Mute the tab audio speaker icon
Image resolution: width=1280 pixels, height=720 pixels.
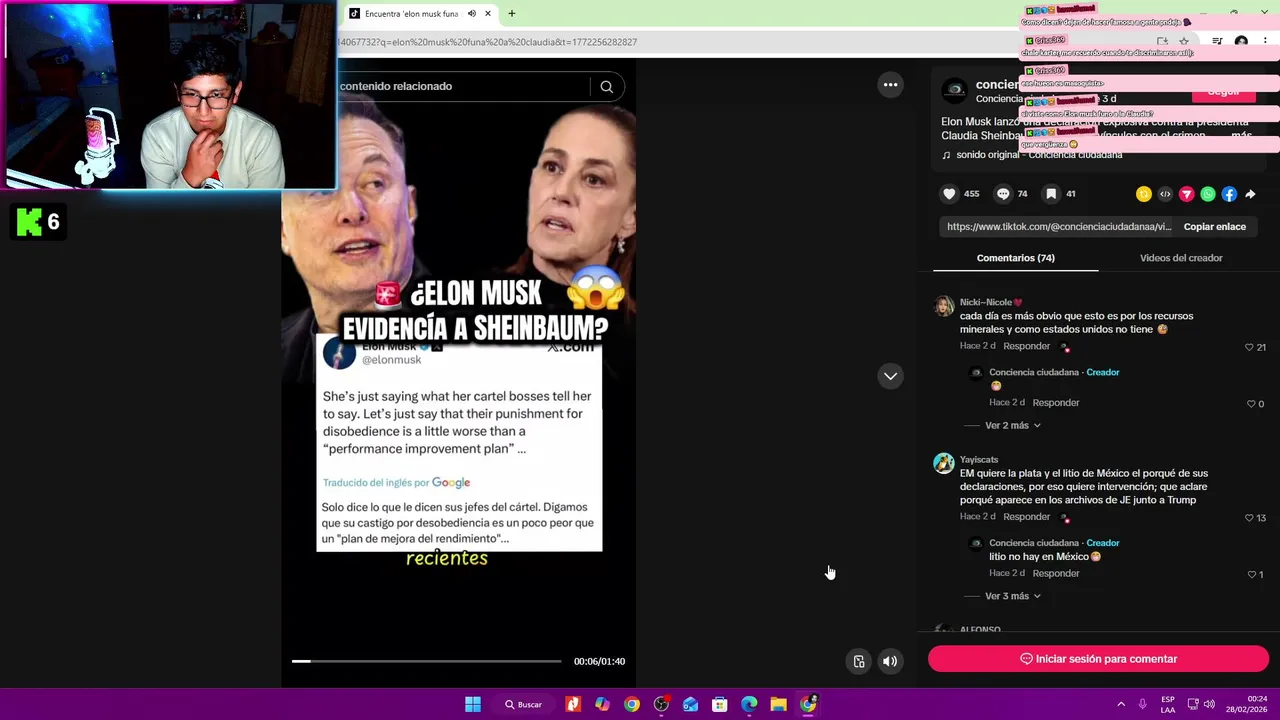pyautogui.click(x=471, y=14)
